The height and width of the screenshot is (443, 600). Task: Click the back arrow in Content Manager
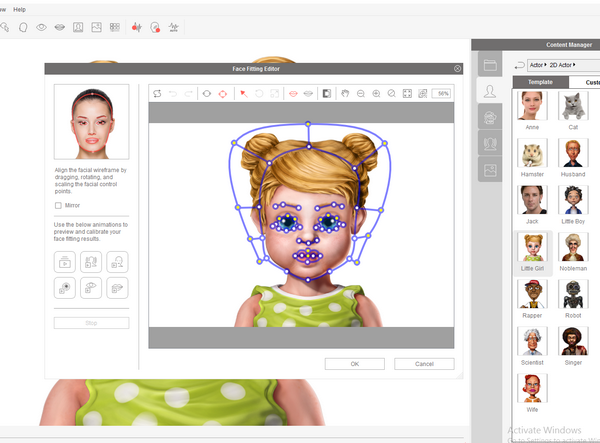click(x=519, y=65)
